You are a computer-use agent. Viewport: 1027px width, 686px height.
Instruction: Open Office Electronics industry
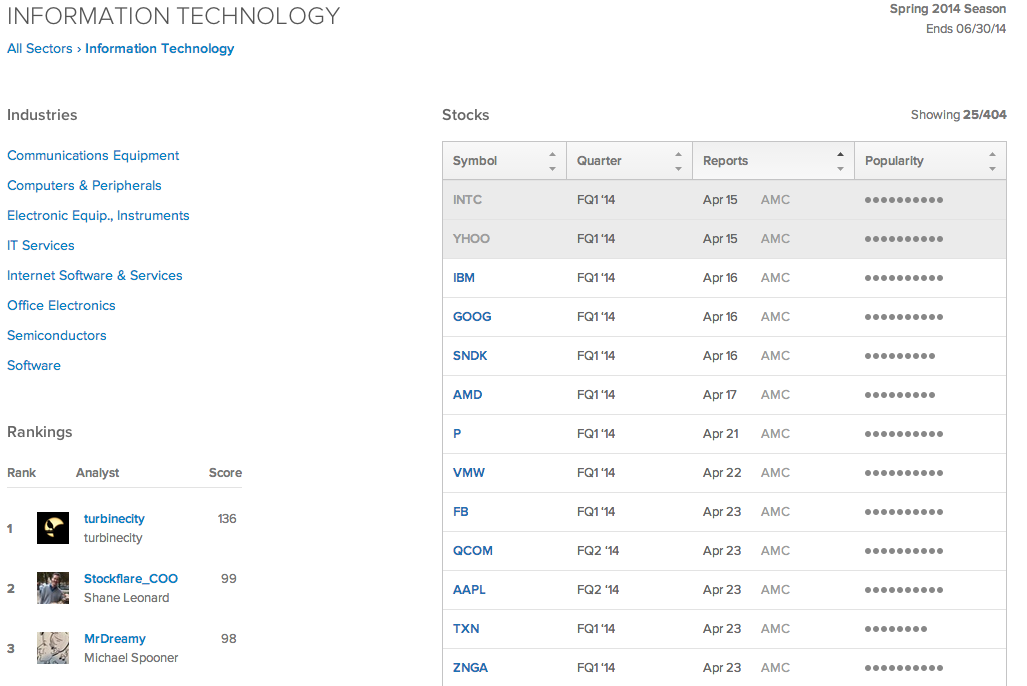click(61, 306)
